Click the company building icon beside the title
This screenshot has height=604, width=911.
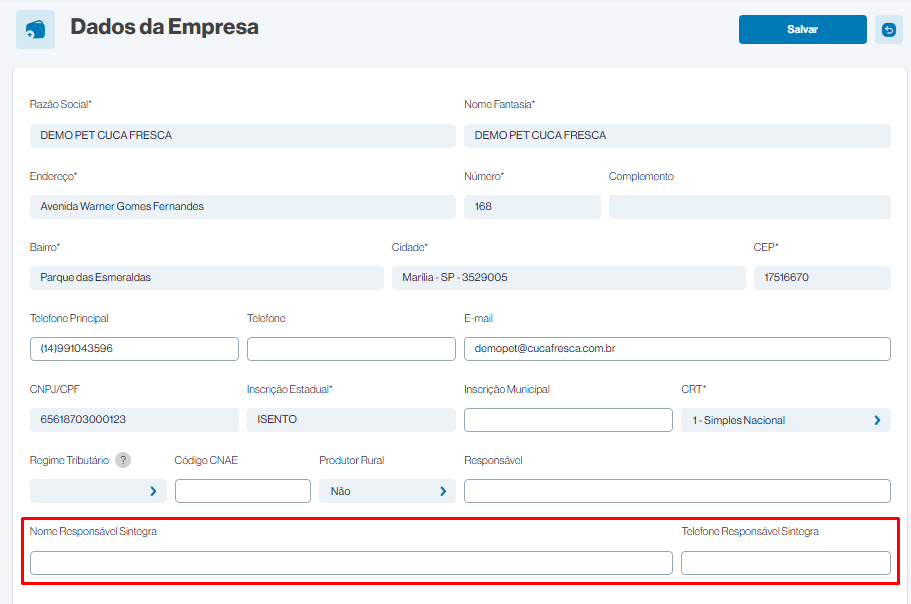[x=35, y=29]
